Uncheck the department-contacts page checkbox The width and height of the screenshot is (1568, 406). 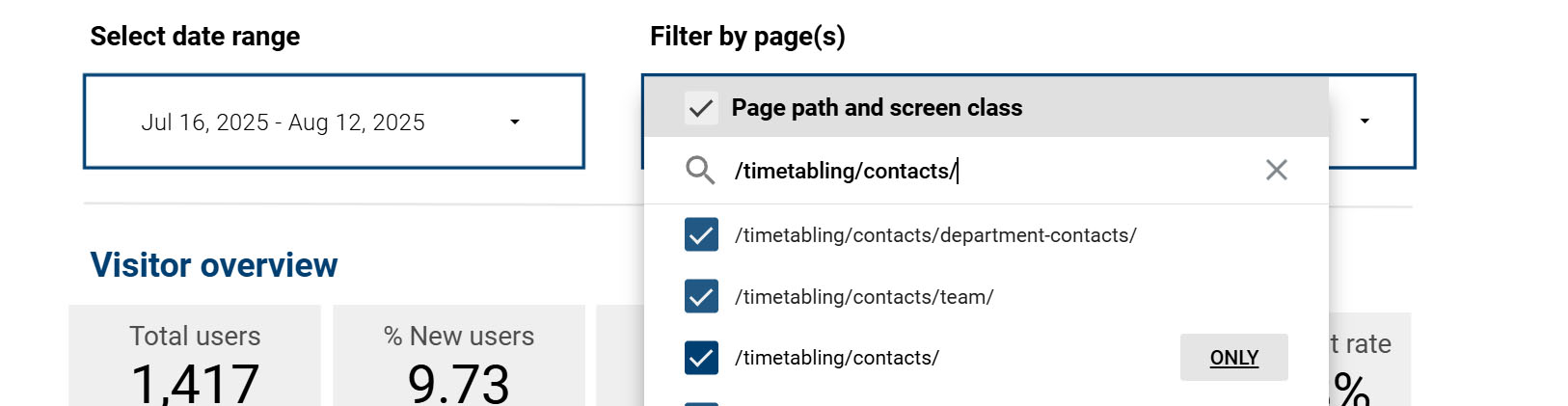(x=701, y=235)
